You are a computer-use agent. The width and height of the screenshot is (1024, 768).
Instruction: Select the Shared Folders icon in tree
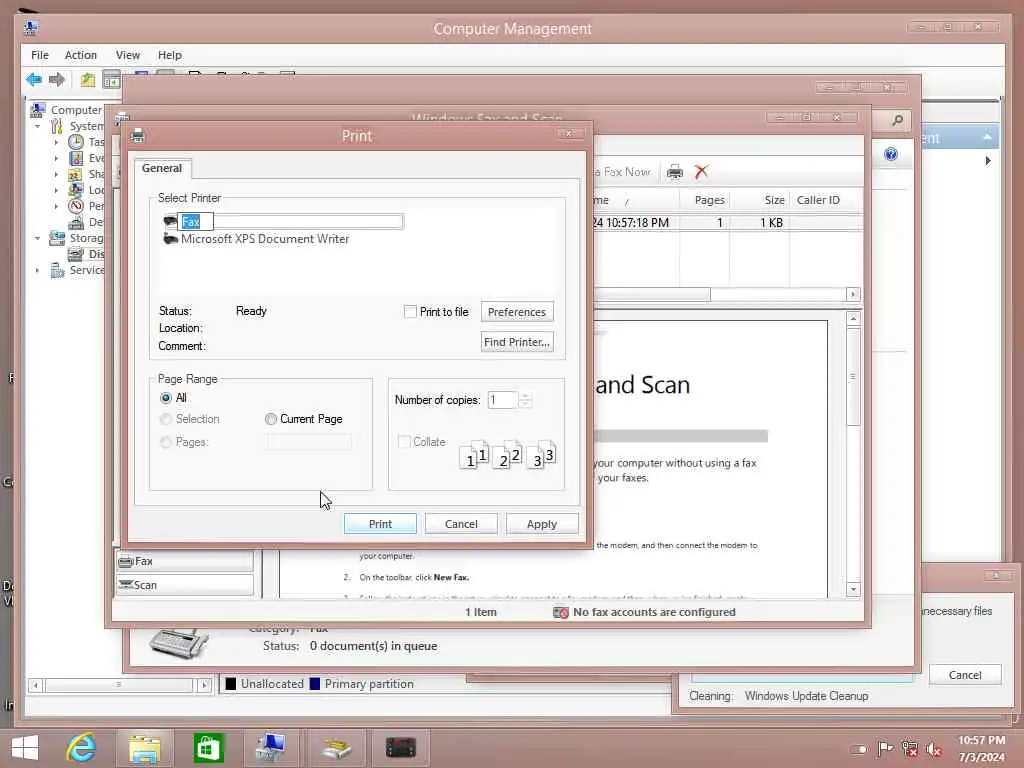pos(76,174)
